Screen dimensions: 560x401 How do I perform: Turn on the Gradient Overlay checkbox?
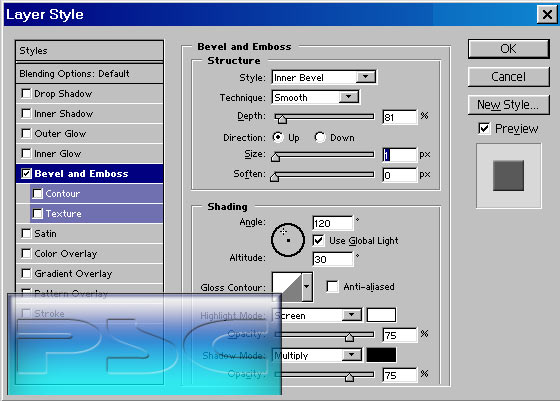[26, 274]
